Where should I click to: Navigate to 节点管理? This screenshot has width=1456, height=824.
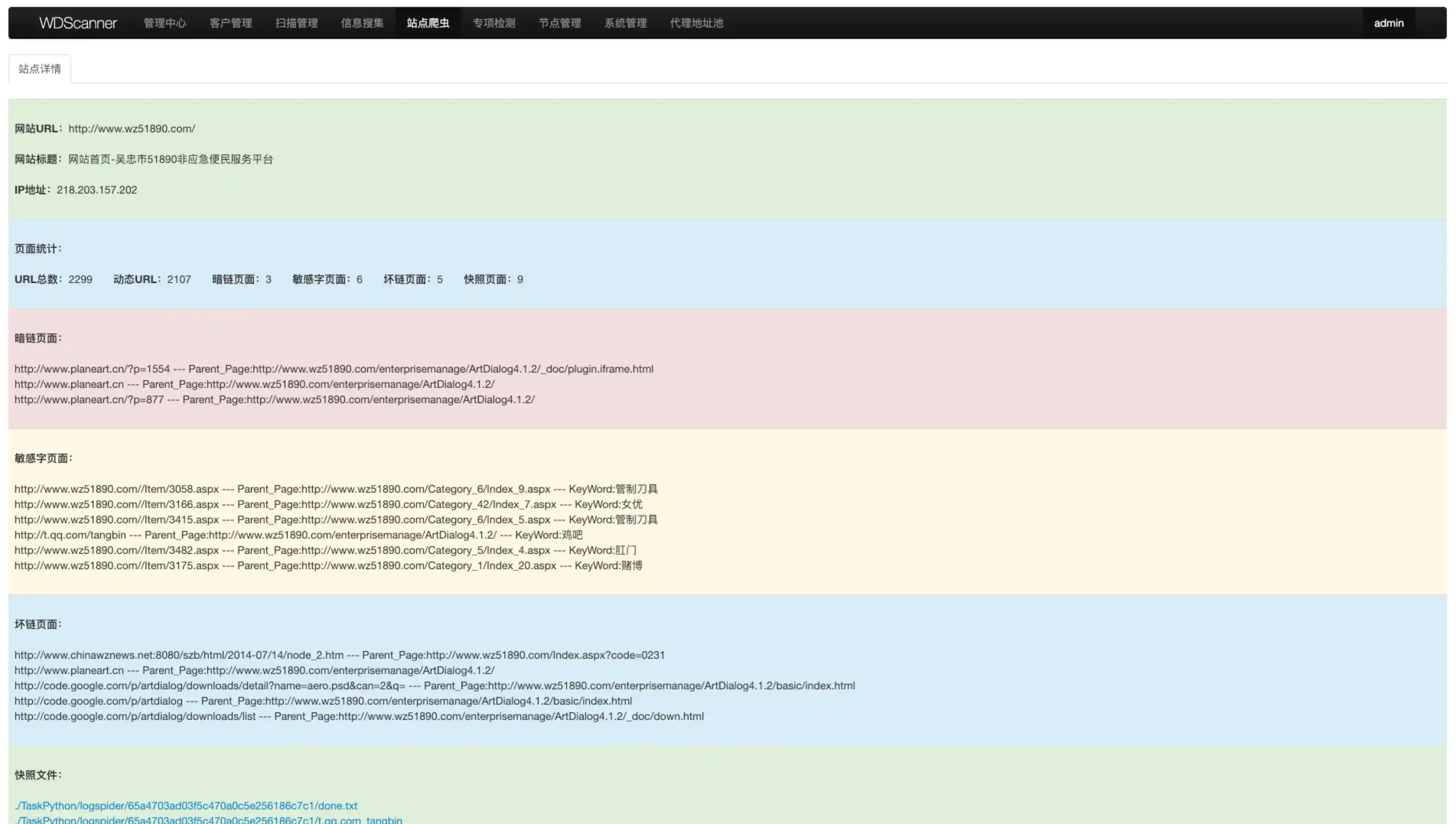560,23
